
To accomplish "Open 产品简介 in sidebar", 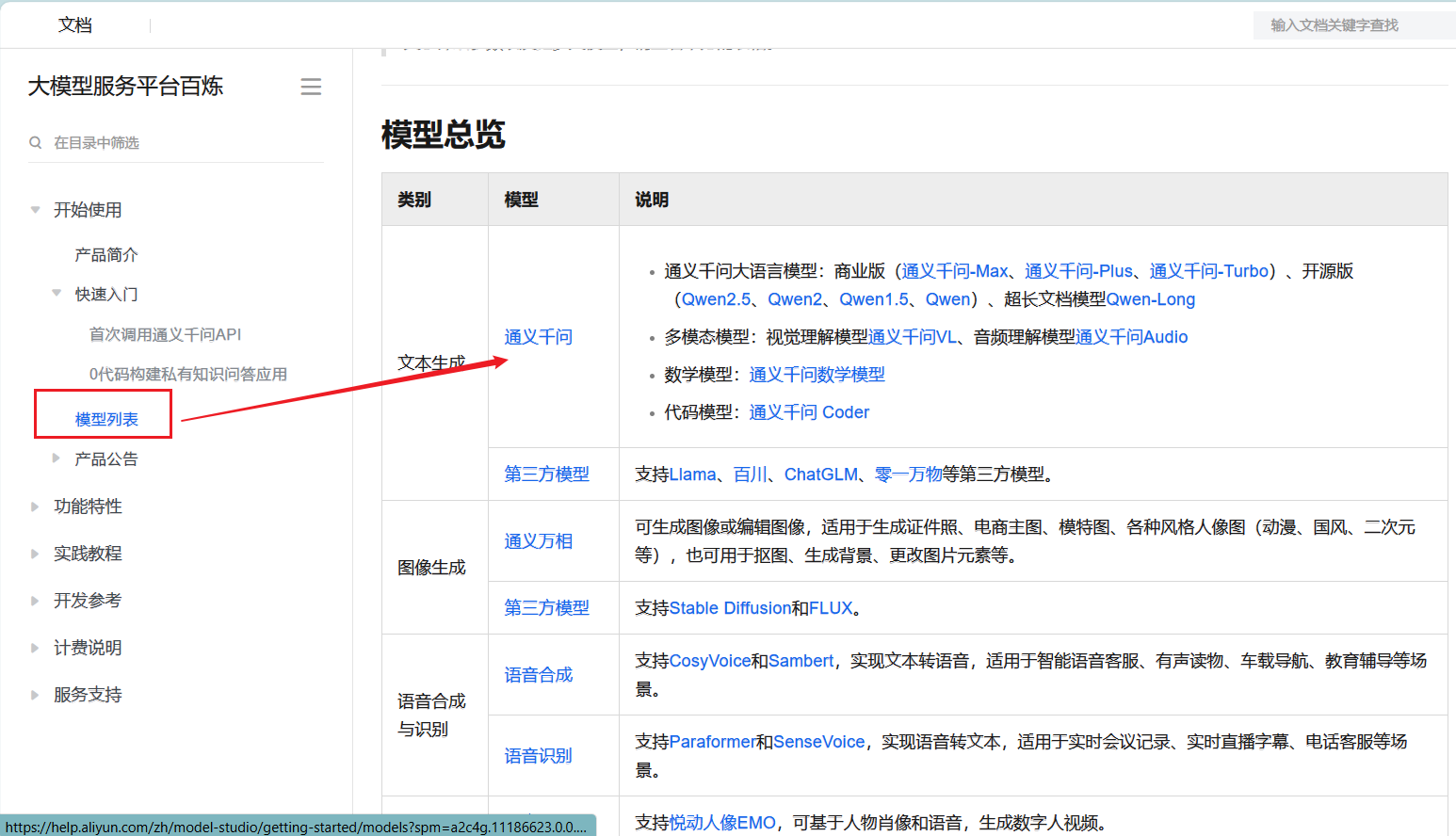I will (x=106, y=255).
